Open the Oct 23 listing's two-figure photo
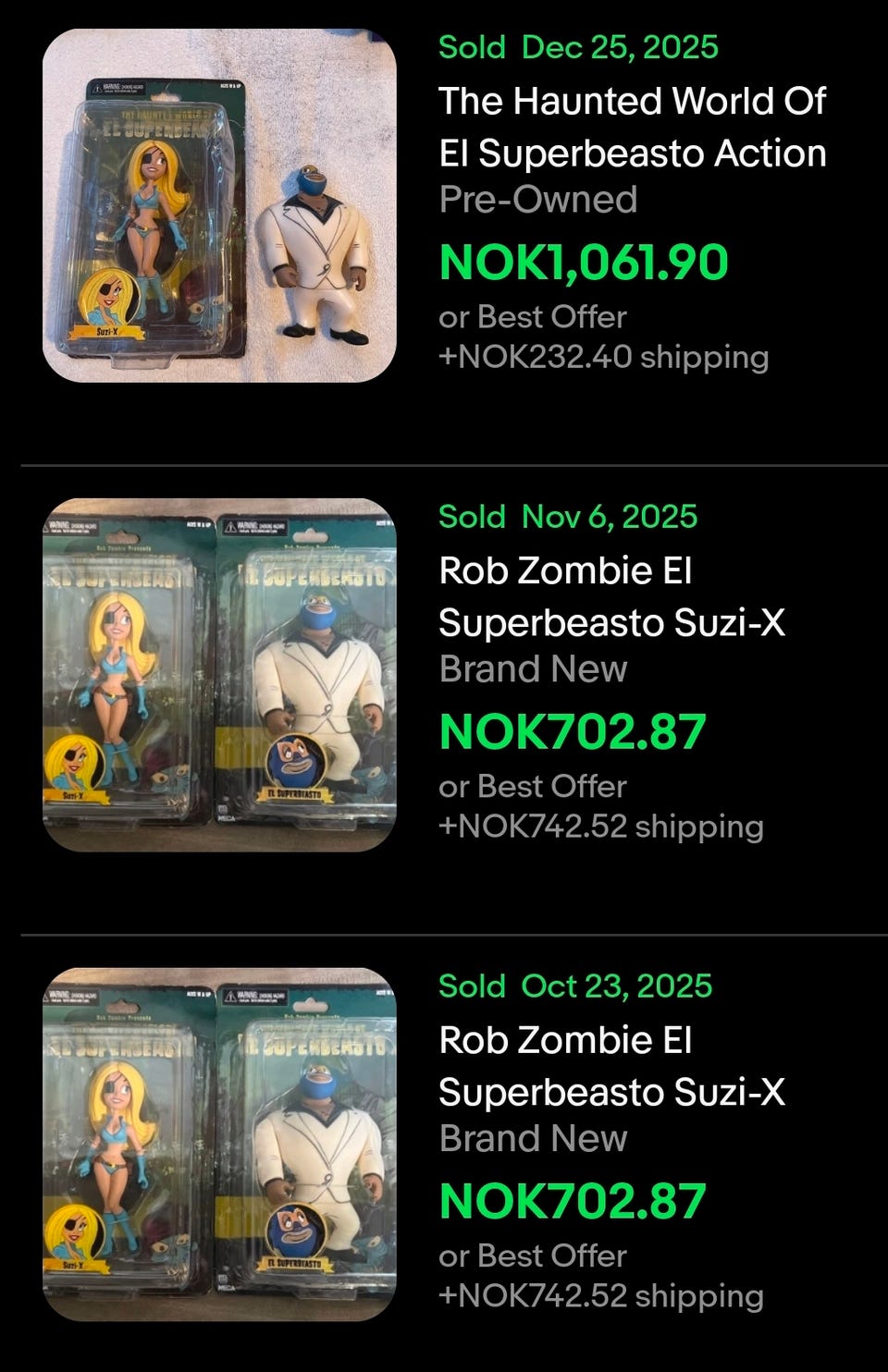 click(x=219, y=1145)
